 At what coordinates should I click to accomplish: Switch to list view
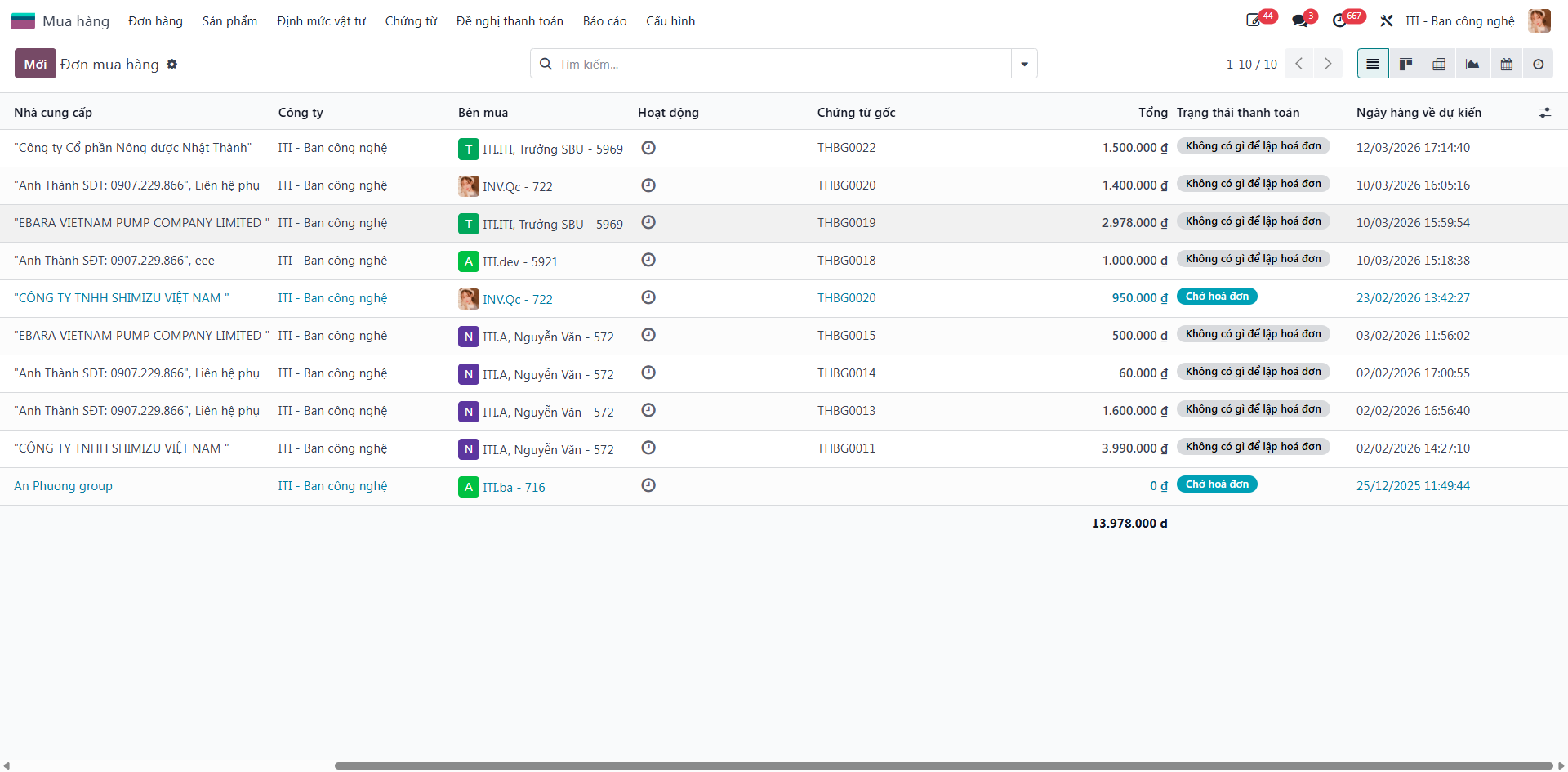click(x=1373, y=64)
